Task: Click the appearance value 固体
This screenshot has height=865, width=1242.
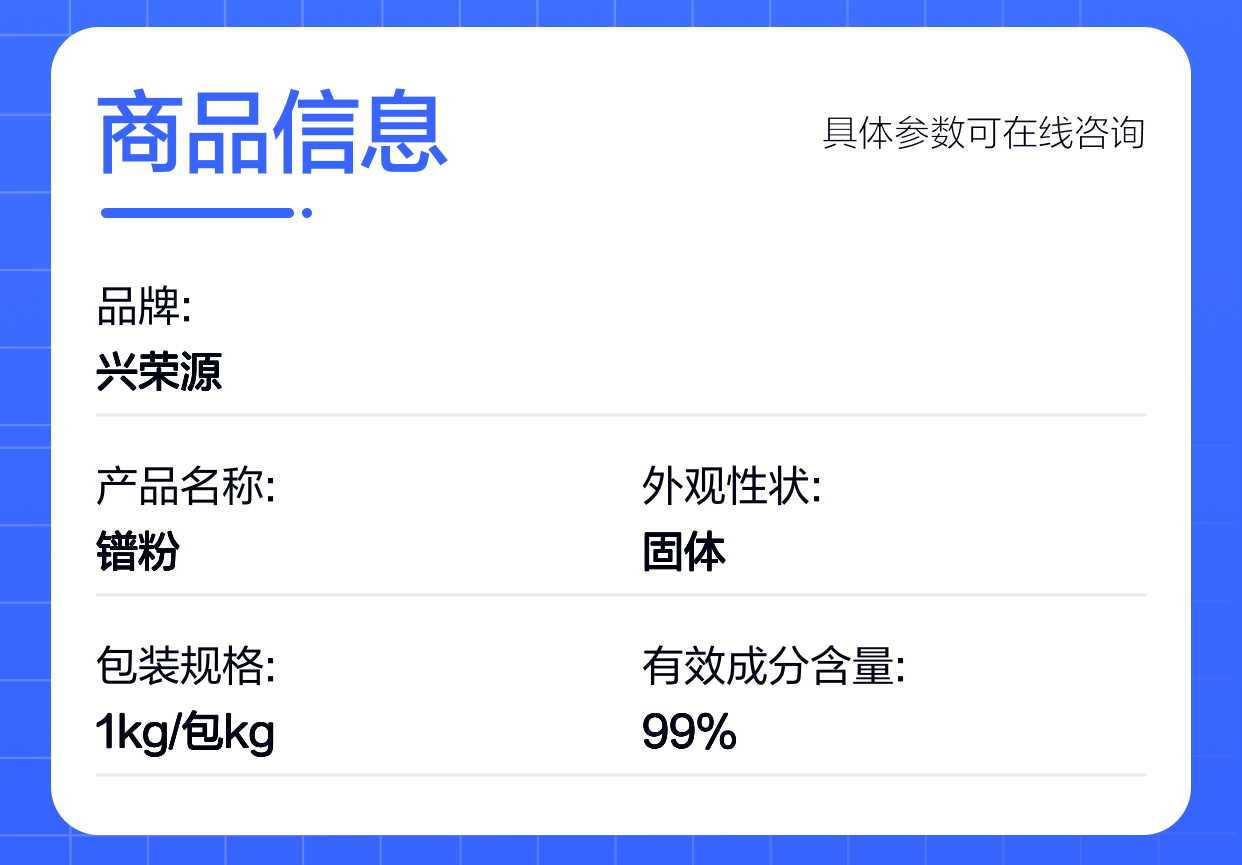Action: tap(684, 552)
